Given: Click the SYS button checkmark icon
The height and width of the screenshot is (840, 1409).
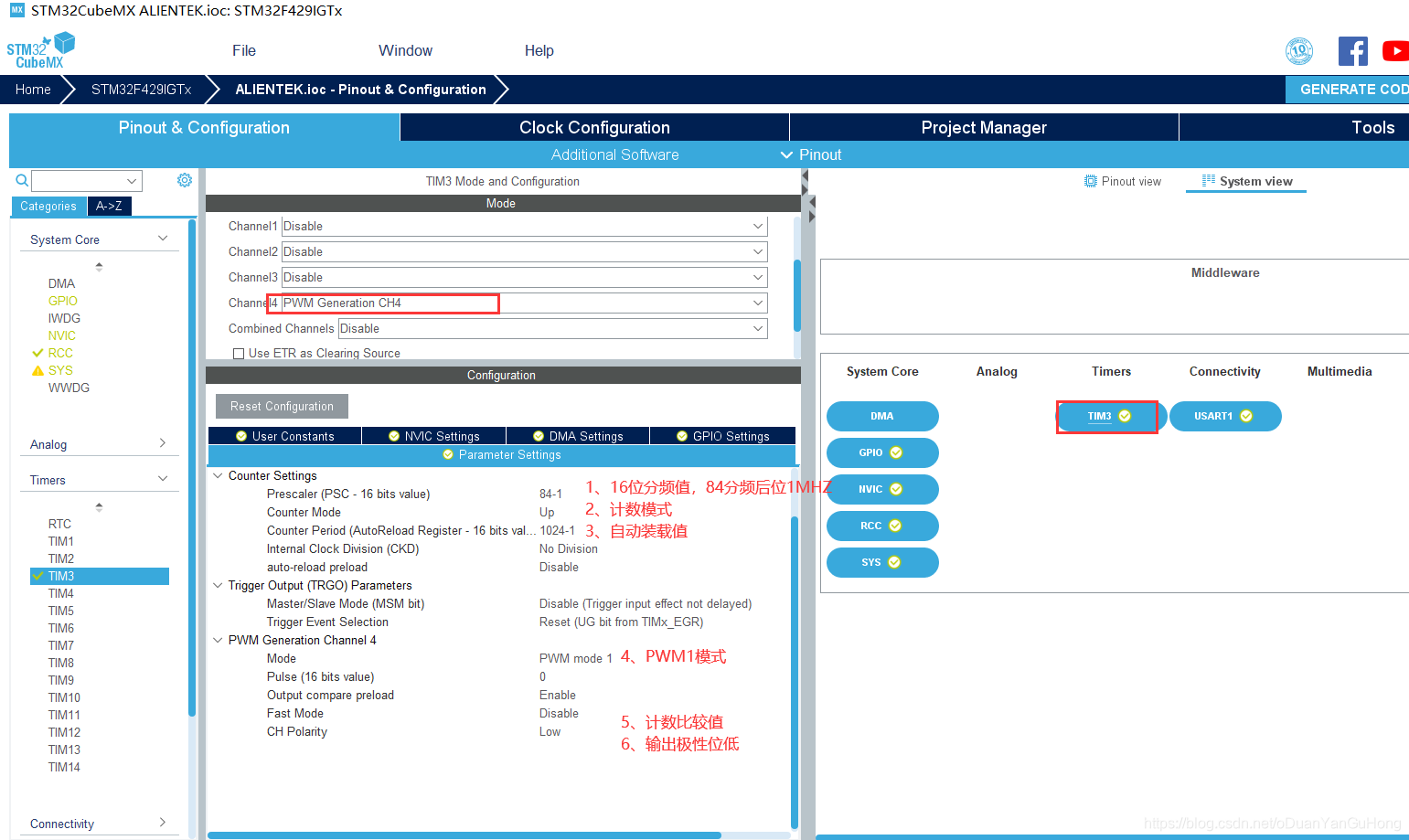Looking at the screenshot, I should click(x=894, y=562).
